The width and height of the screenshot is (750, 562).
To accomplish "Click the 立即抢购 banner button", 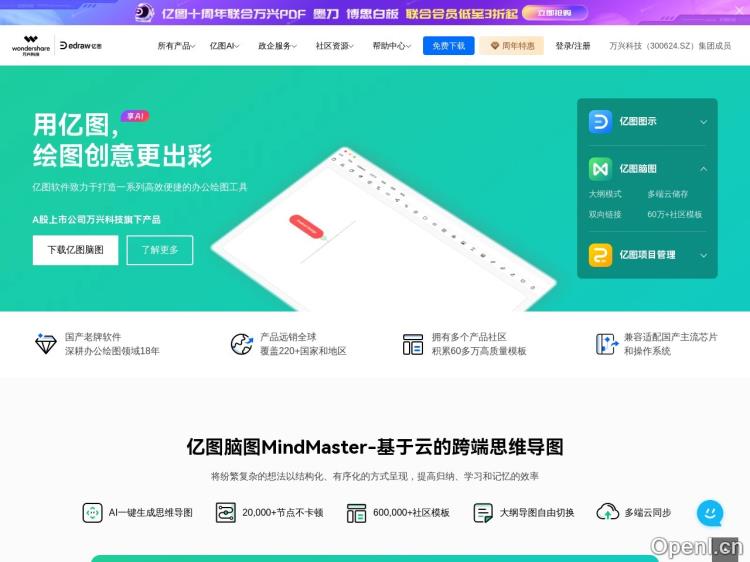I will pyautogui.click(x=555, y=13).
